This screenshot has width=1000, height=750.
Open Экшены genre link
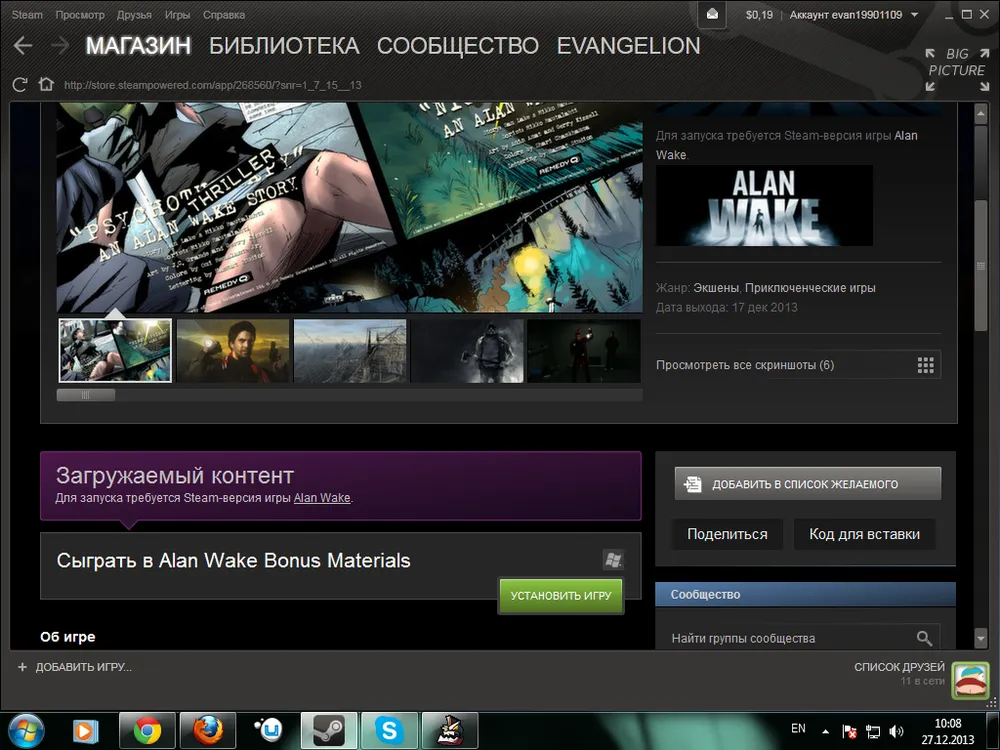point(716,288)
